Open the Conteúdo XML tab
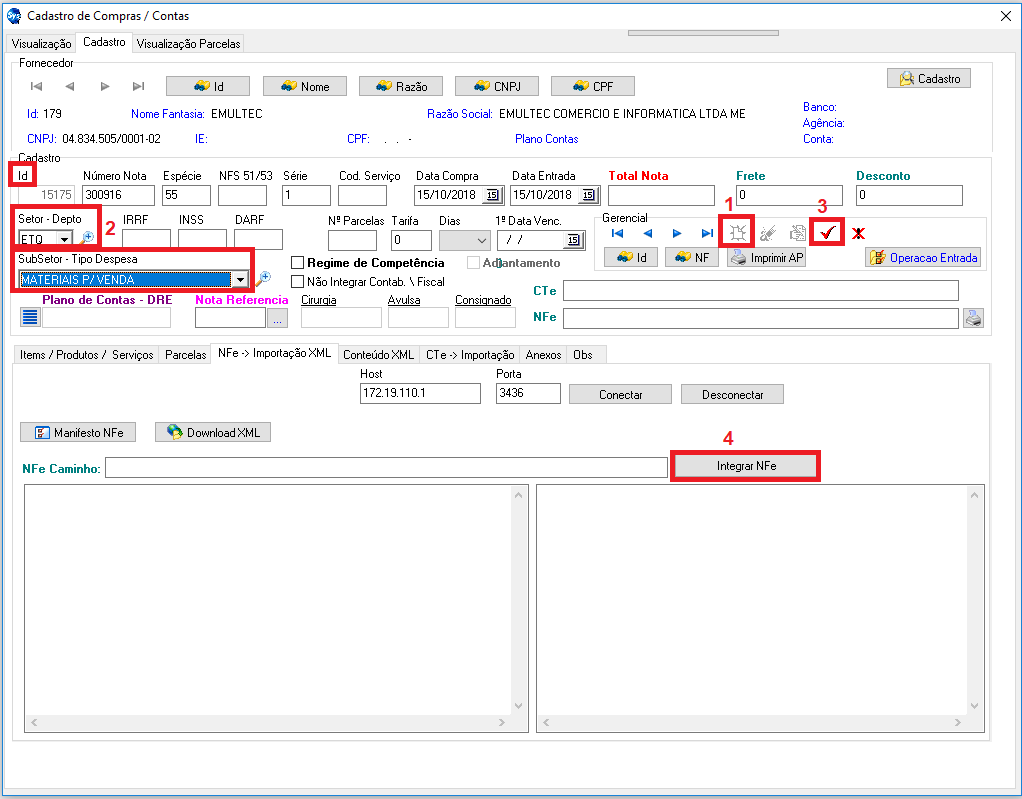This screenshot has width=1022, height=799. (378, 355)
